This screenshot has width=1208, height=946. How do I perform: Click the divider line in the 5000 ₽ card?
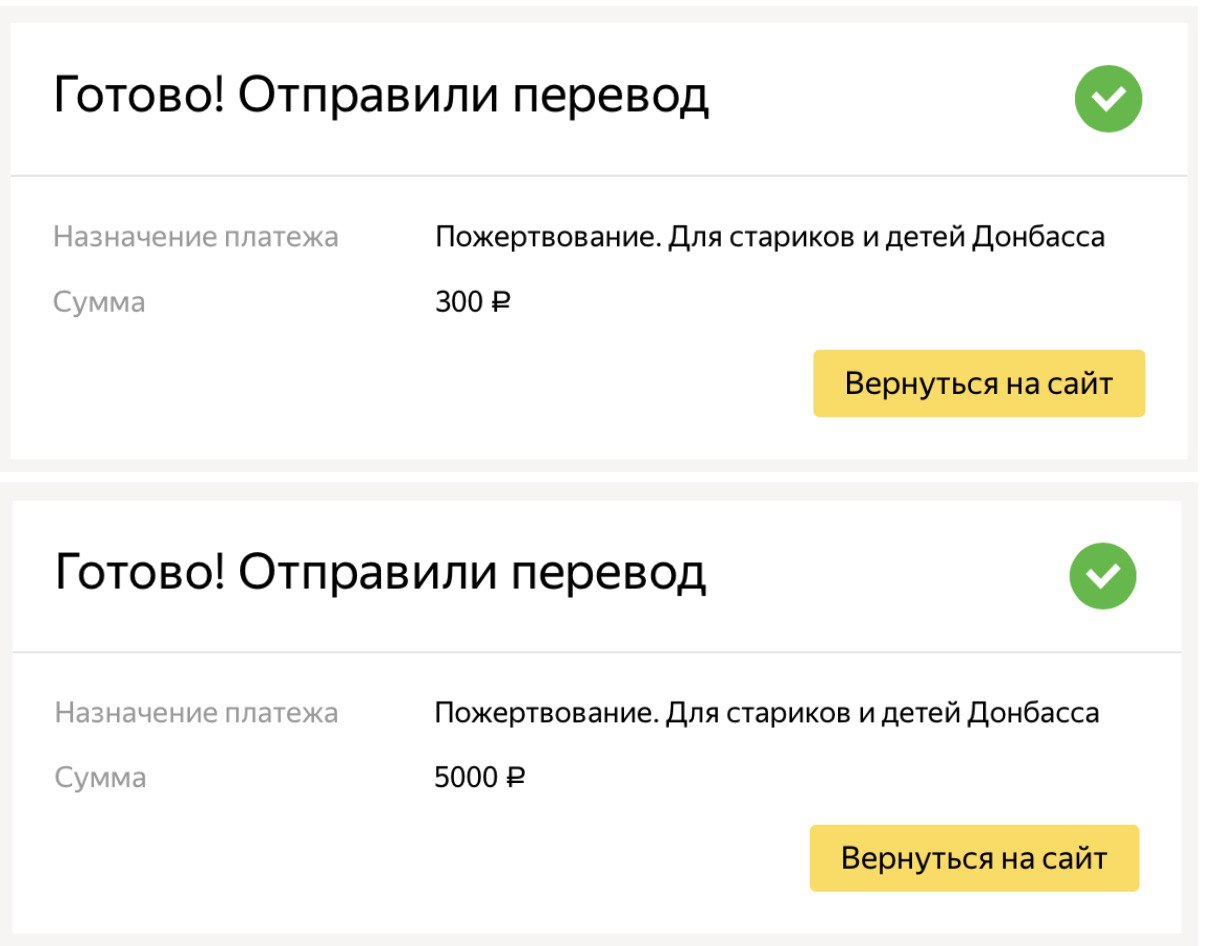click(598, 652)
